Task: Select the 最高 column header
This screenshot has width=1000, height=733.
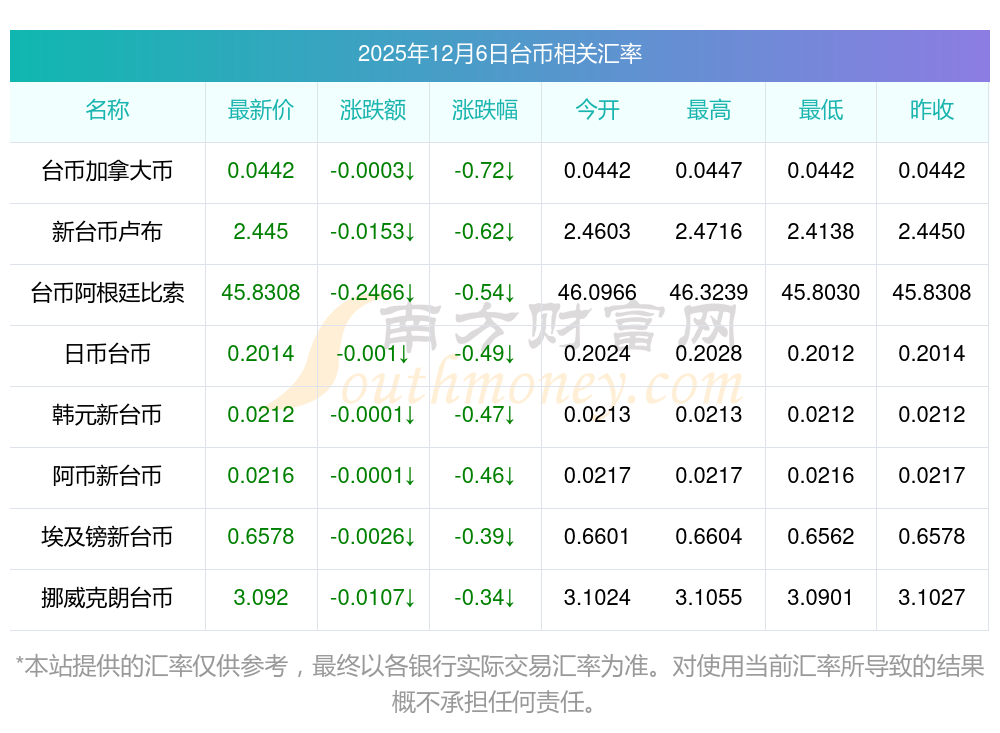Action: pos(709,110)
